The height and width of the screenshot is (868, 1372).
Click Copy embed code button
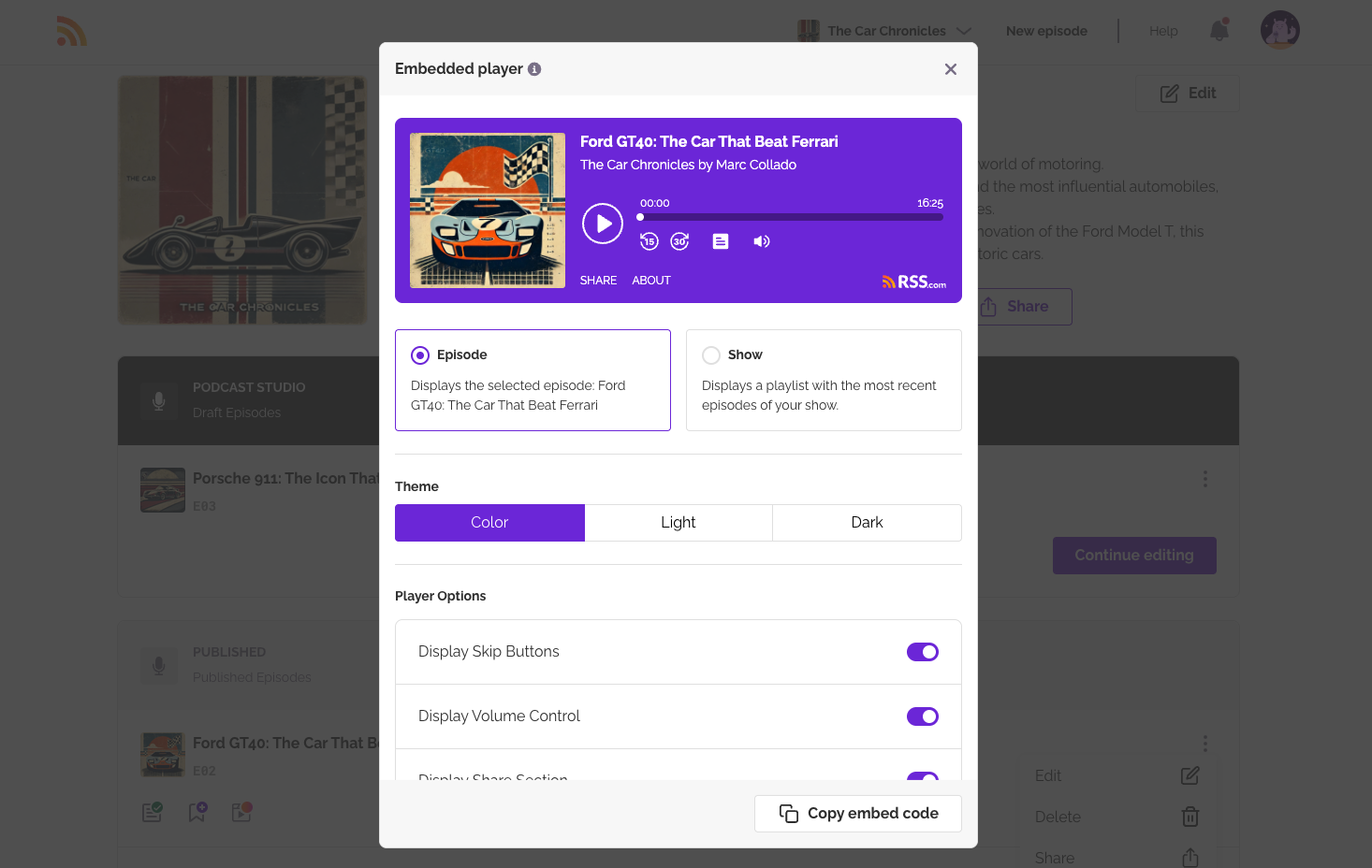858,814
